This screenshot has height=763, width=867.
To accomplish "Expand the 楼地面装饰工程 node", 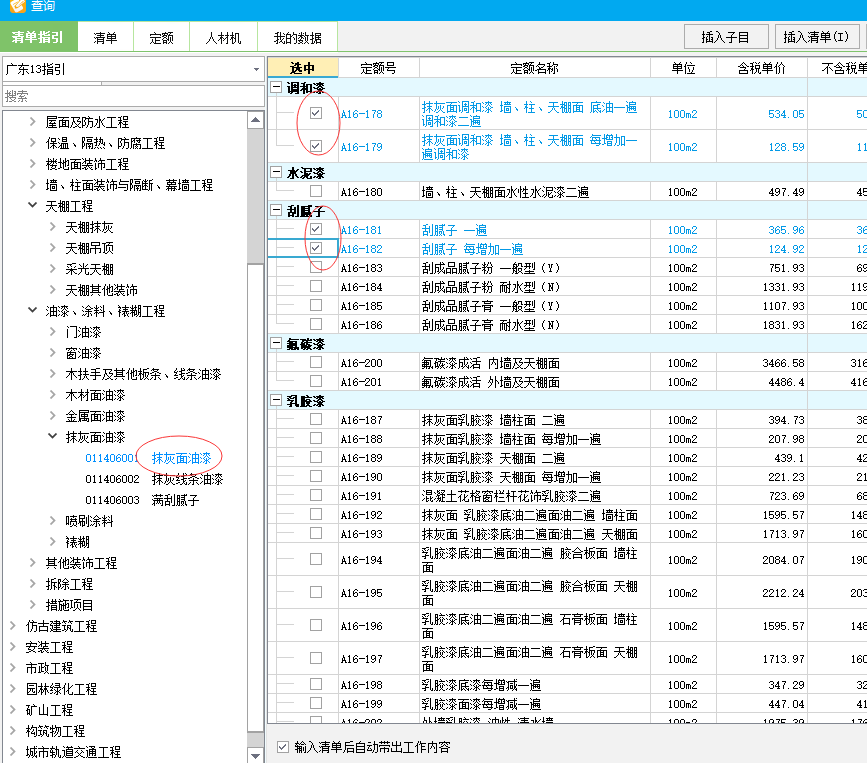I will click(33, 164).
